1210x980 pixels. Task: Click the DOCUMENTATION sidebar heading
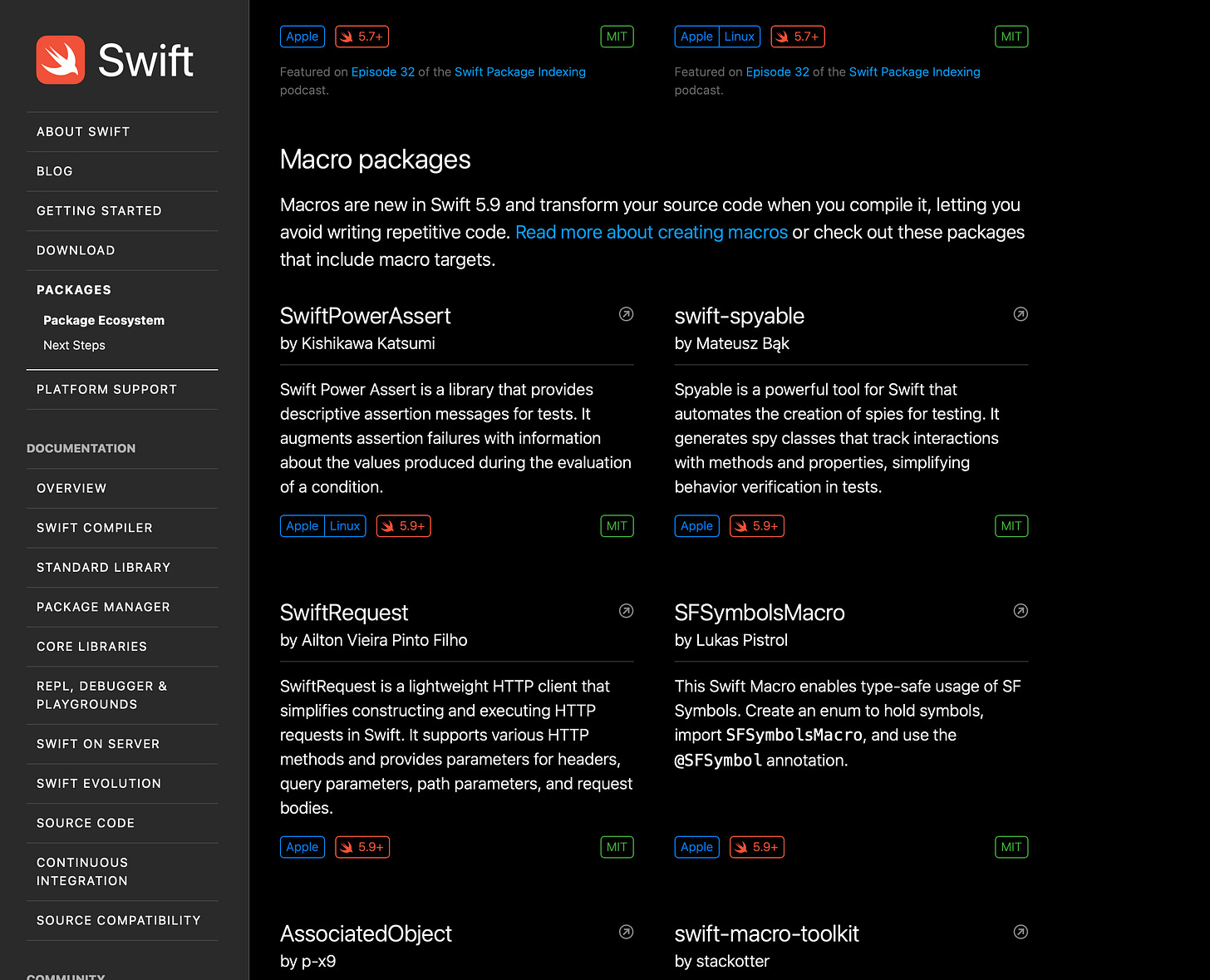[81, 448]
